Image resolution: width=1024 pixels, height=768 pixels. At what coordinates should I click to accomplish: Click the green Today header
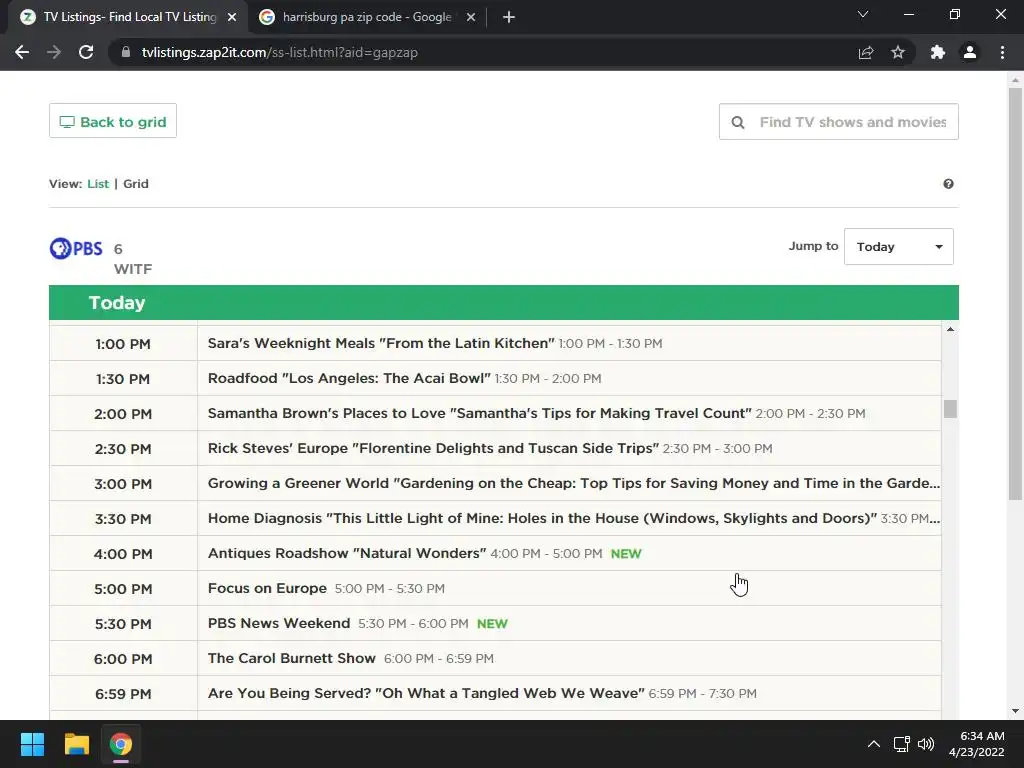click(x=504, y=302)
